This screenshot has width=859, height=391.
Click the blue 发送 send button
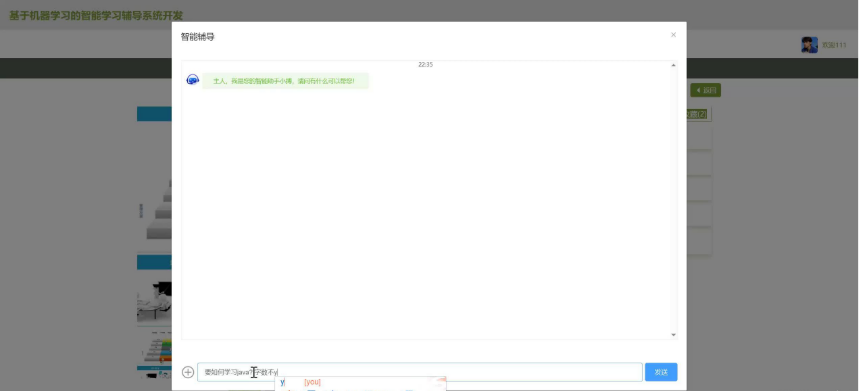click(x=661, y=372)
